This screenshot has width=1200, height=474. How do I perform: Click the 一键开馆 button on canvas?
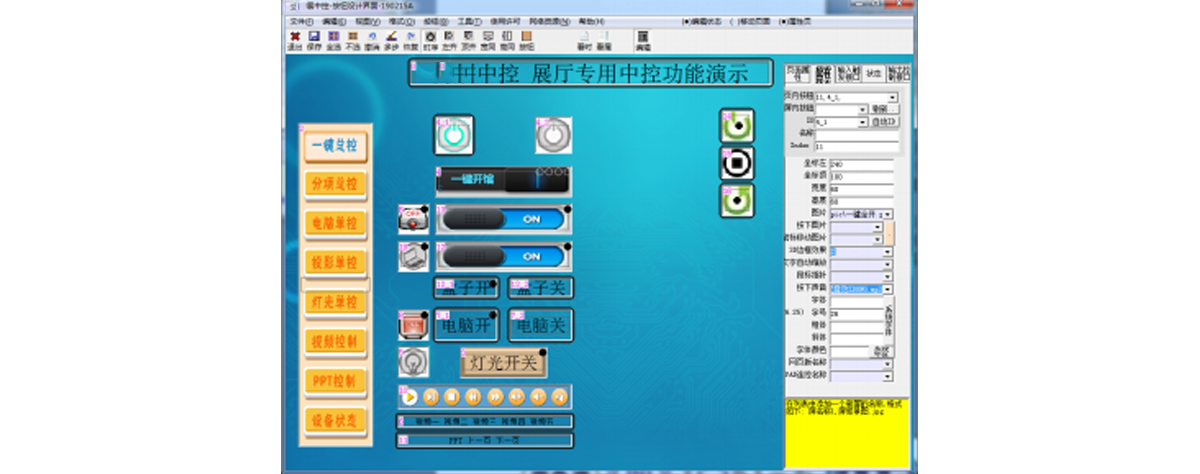point(504,180)
